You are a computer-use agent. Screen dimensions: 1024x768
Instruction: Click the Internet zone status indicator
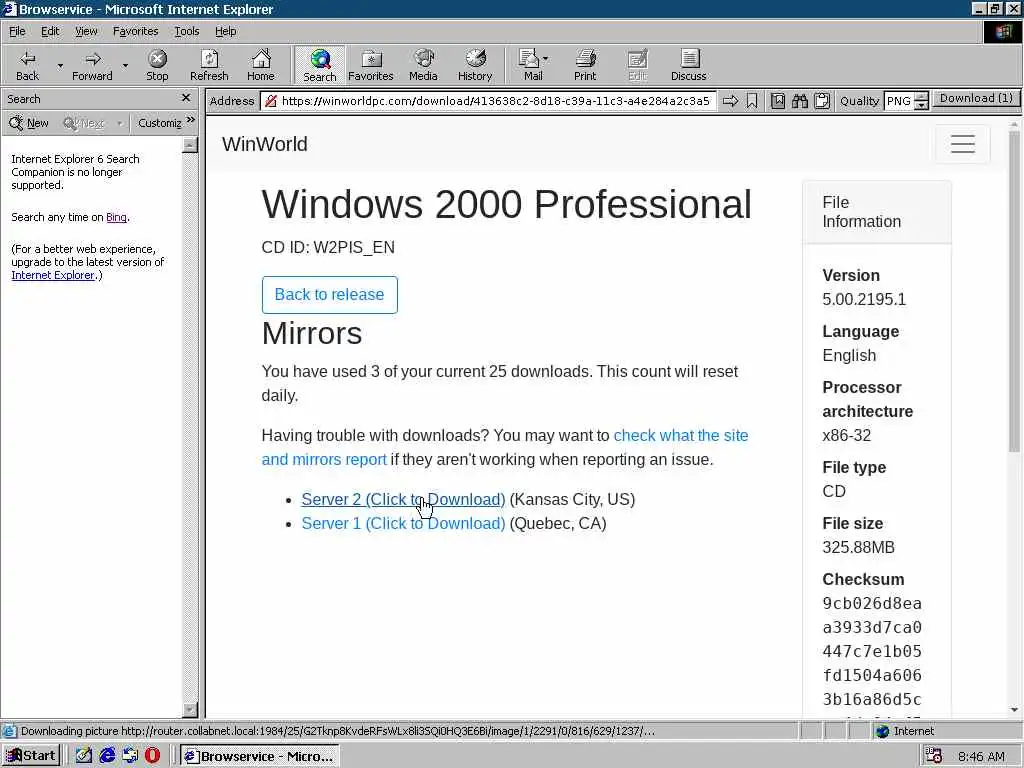(904, 731)
